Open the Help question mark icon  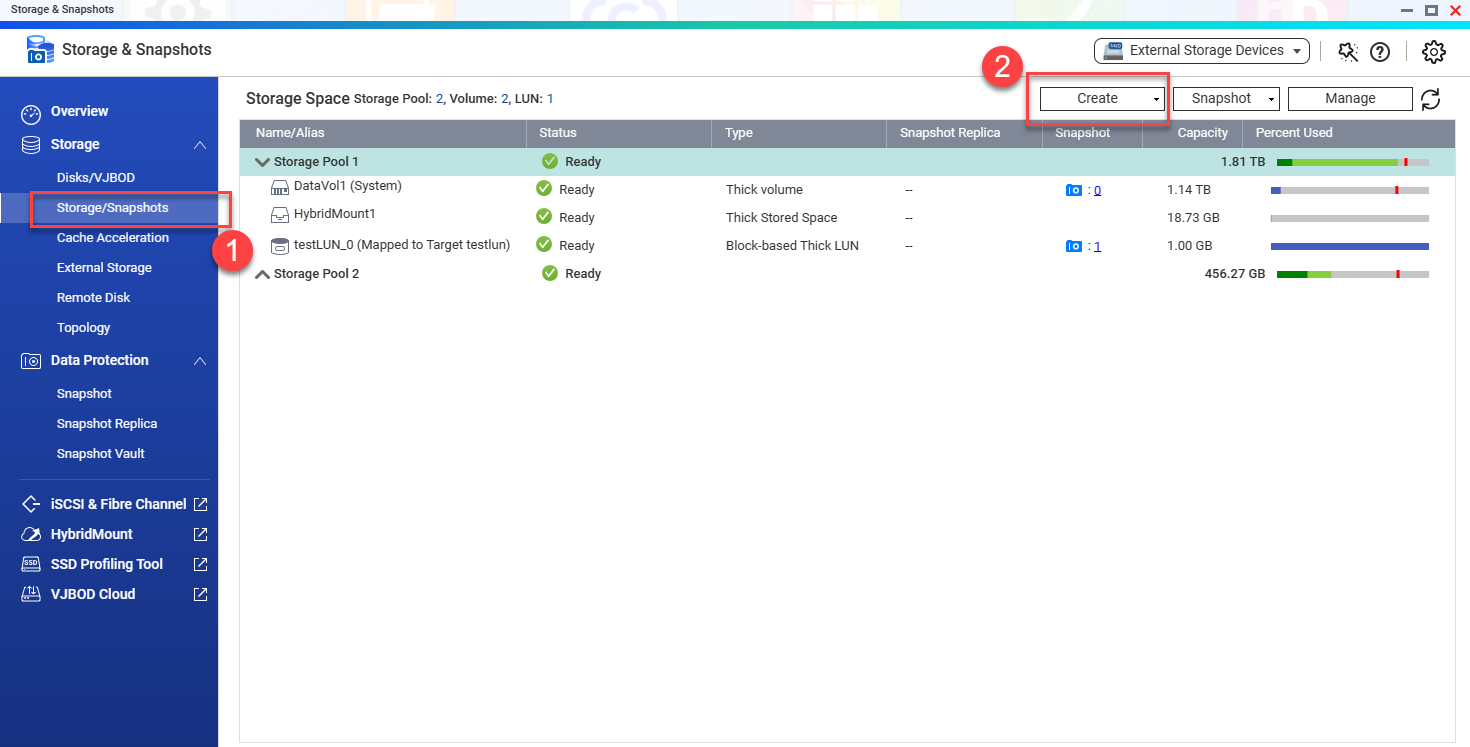click(x=1381, y=51)
